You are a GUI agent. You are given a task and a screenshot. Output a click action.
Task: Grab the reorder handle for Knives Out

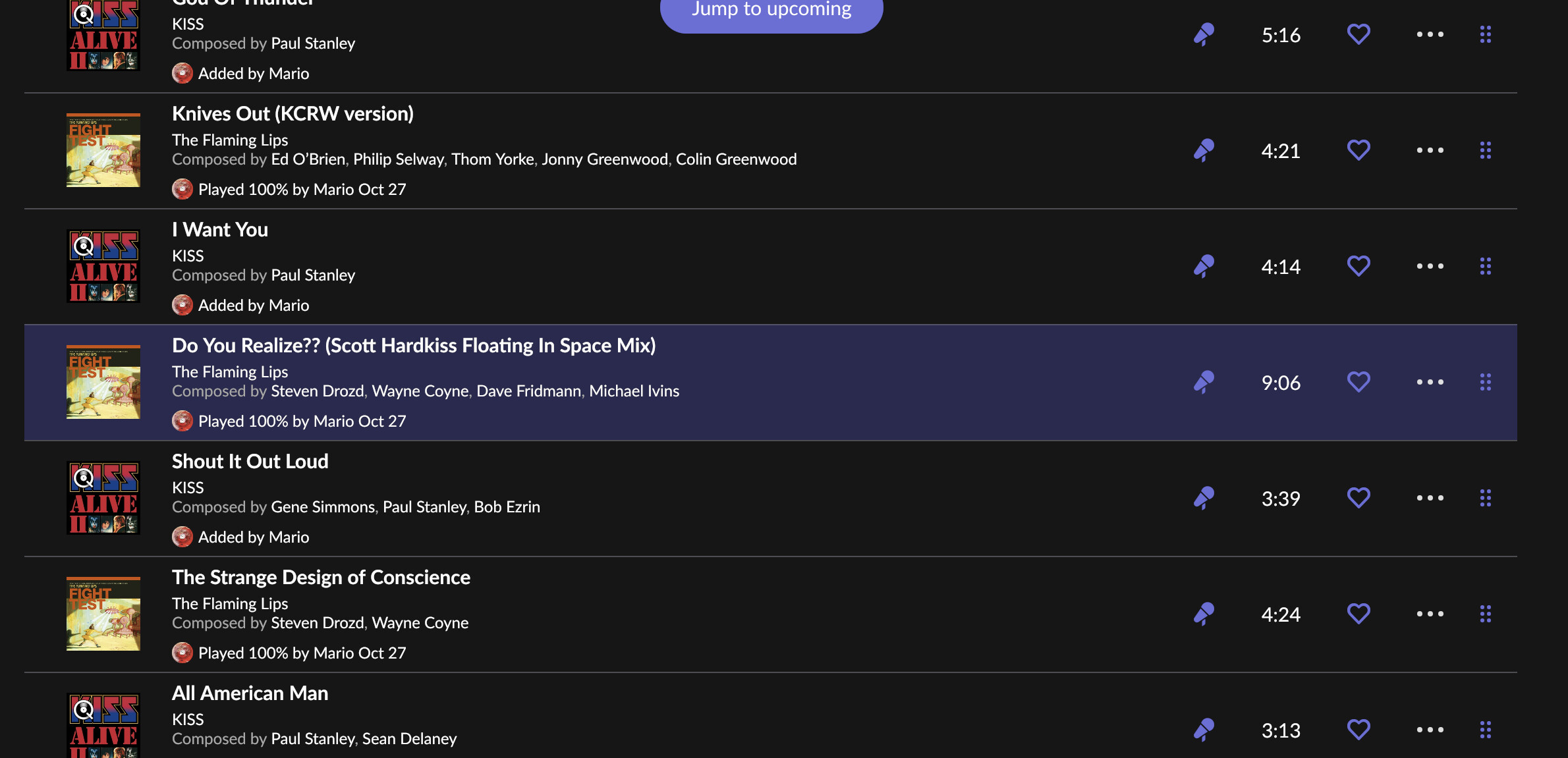click(1485, 150)
